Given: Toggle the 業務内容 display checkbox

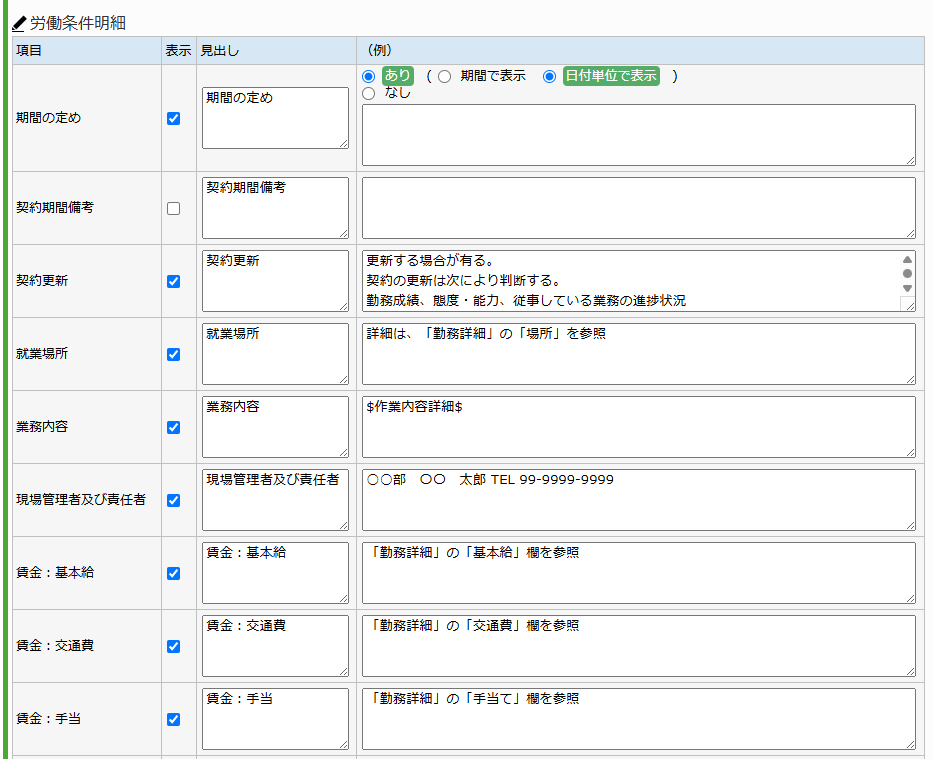Looking at the screenshot, I should pos(174,428).
